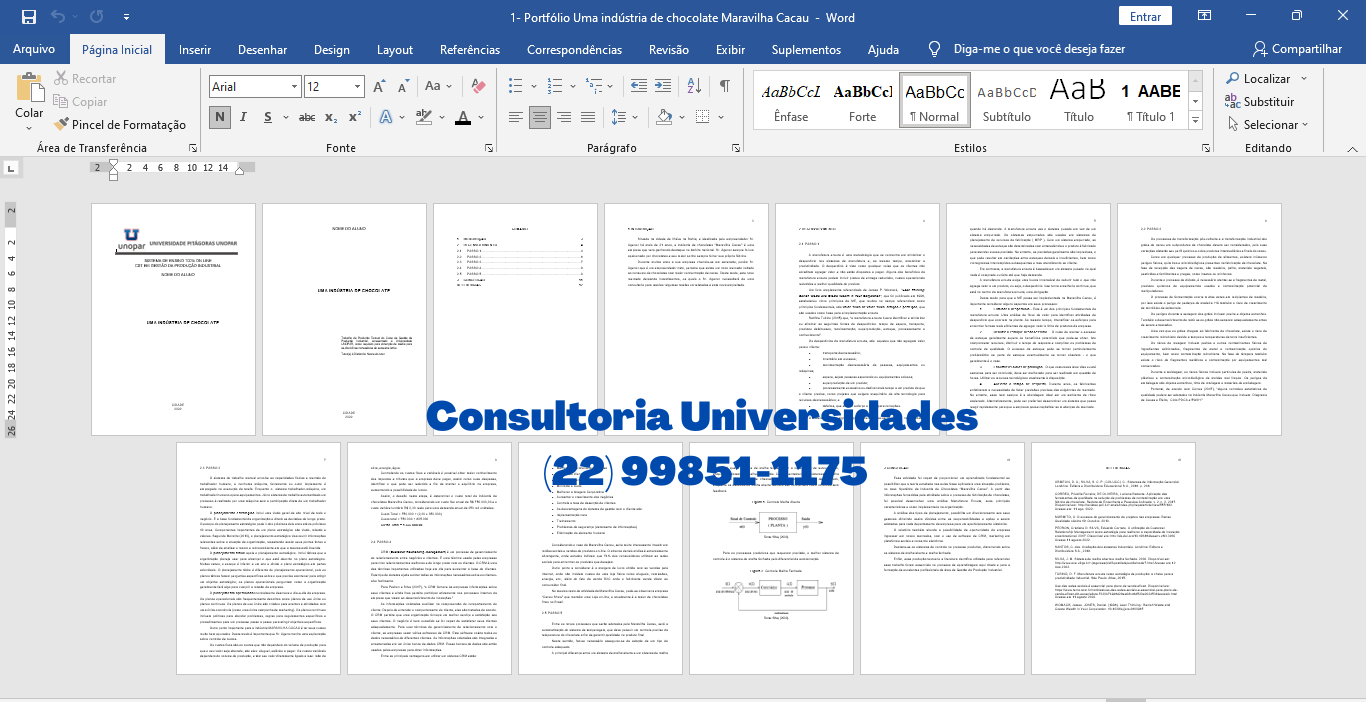Clear all formatting with the eraser icon
The width and height of the screenshot is (1366, 702).
(x=478, y=87)
